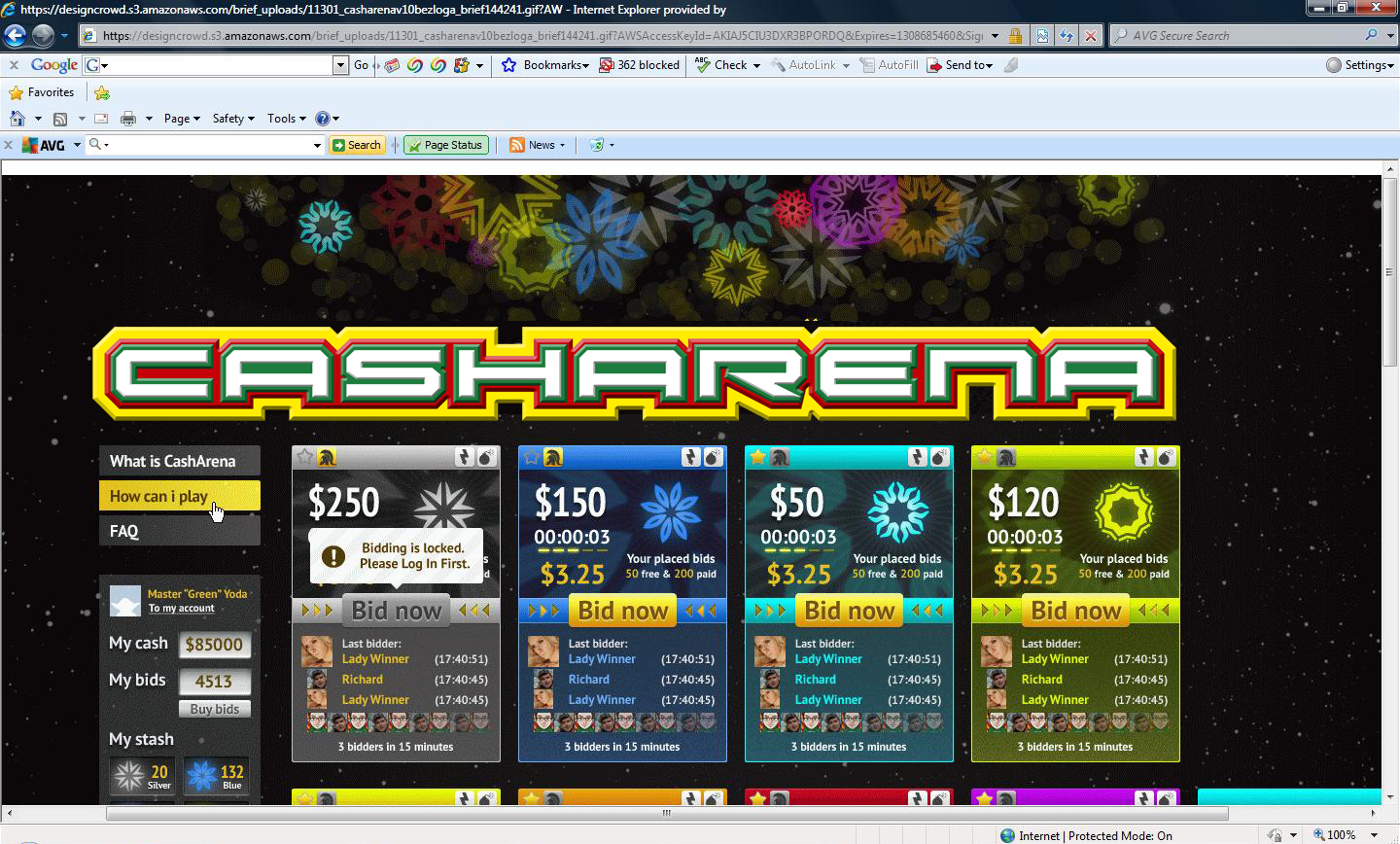Image resolution: width=1400 pixels, height=844 pixels.
Task: Open the Safety menu
Action: (232, 119)
